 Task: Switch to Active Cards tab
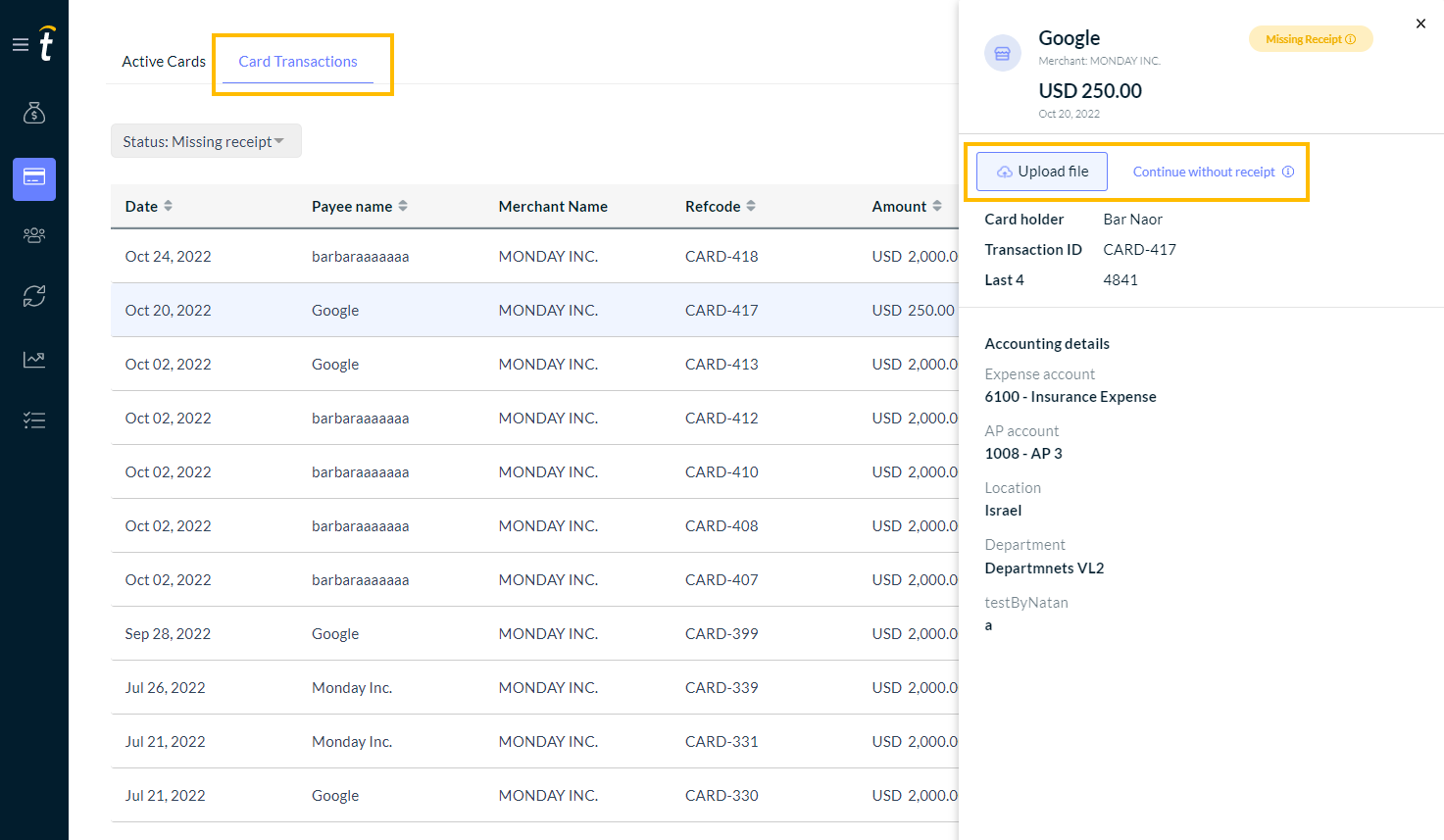click(x=164, y=61)
